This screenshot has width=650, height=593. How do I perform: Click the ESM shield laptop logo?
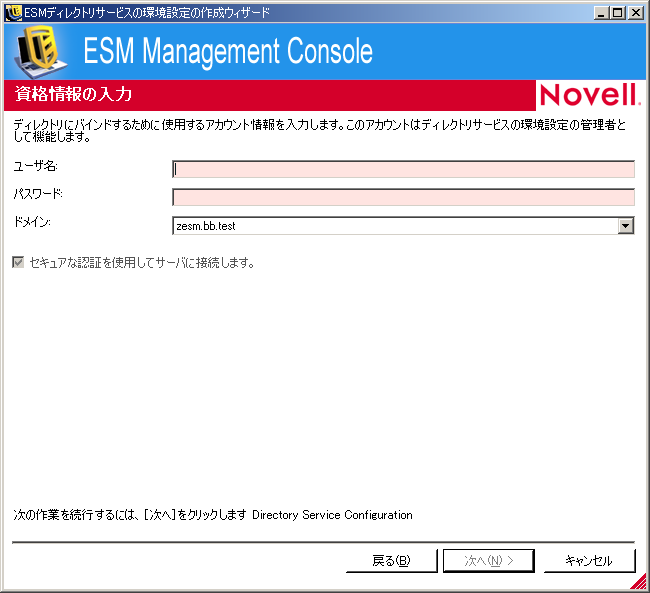pos(41,52)
